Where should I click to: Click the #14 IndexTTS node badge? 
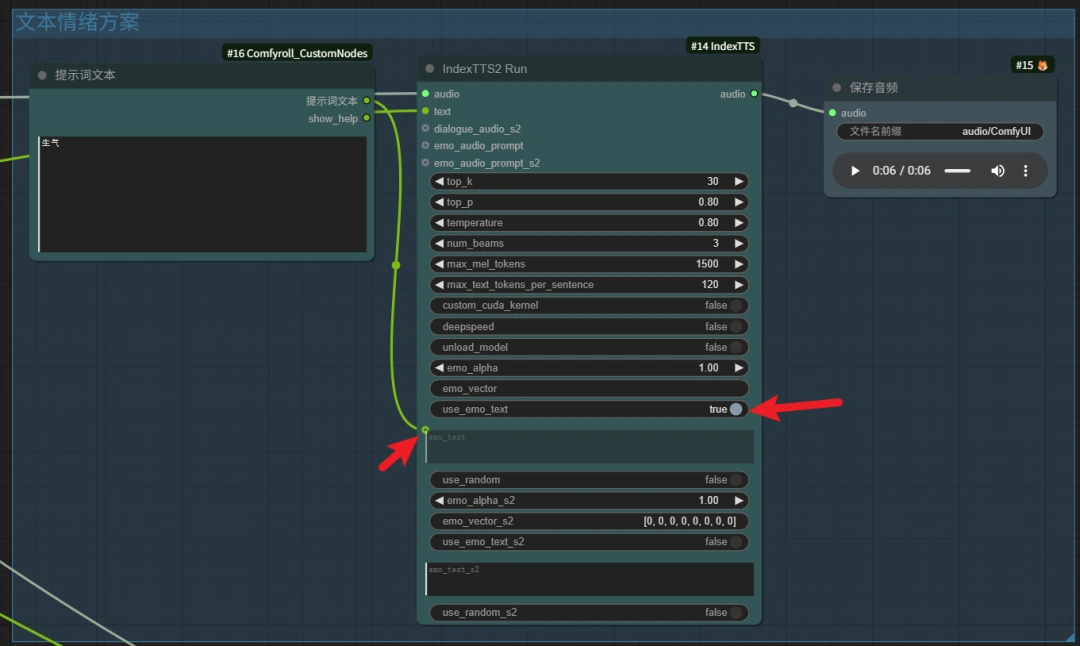point(723,46)
